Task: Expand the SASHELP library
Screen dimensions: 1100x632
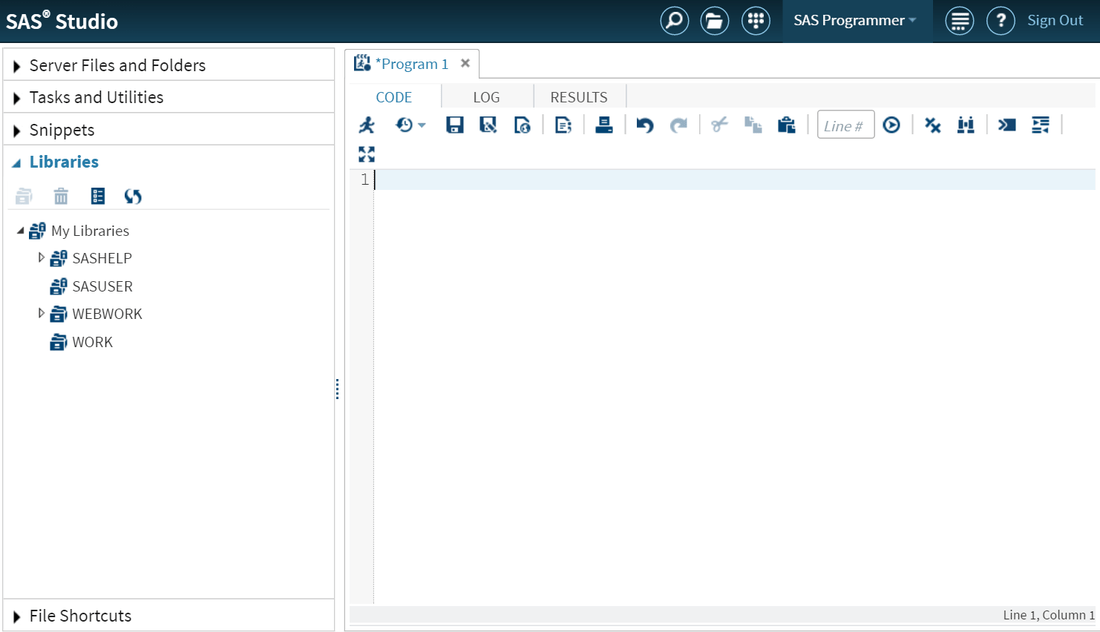Action: tap(41, 257)
